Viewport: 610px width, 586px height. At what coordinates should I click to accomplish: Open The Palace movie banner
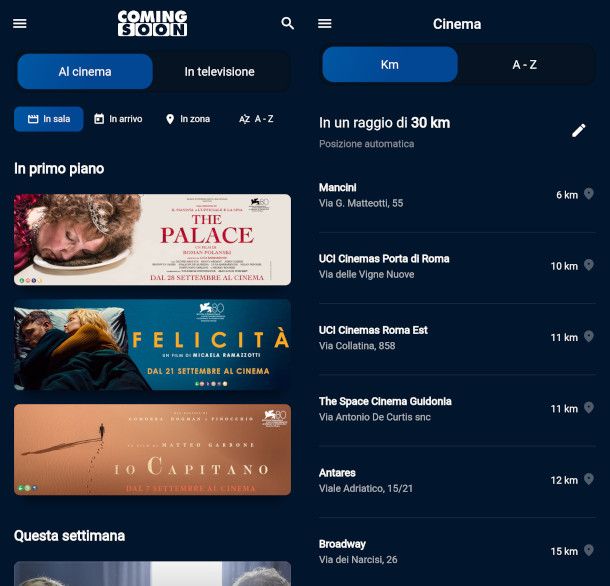[152, 240]
